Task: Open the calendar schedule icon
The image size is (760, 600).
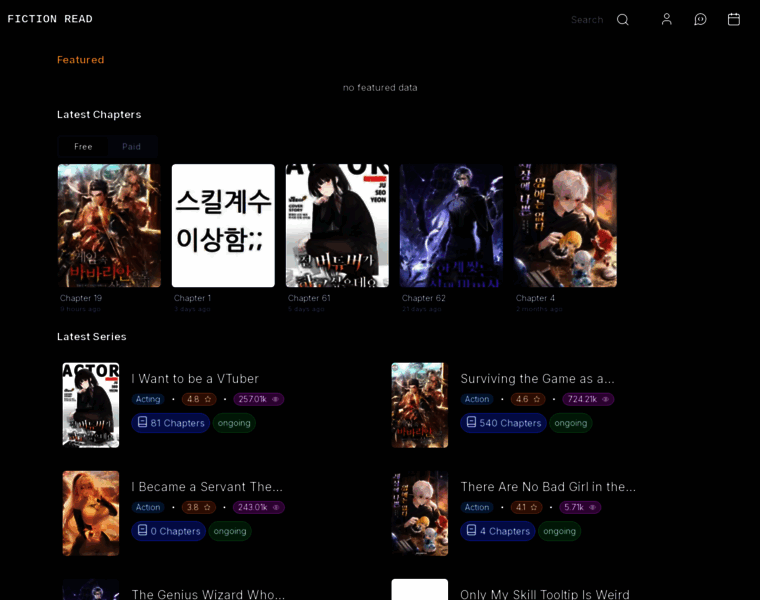Action: (x=733, y=19)
